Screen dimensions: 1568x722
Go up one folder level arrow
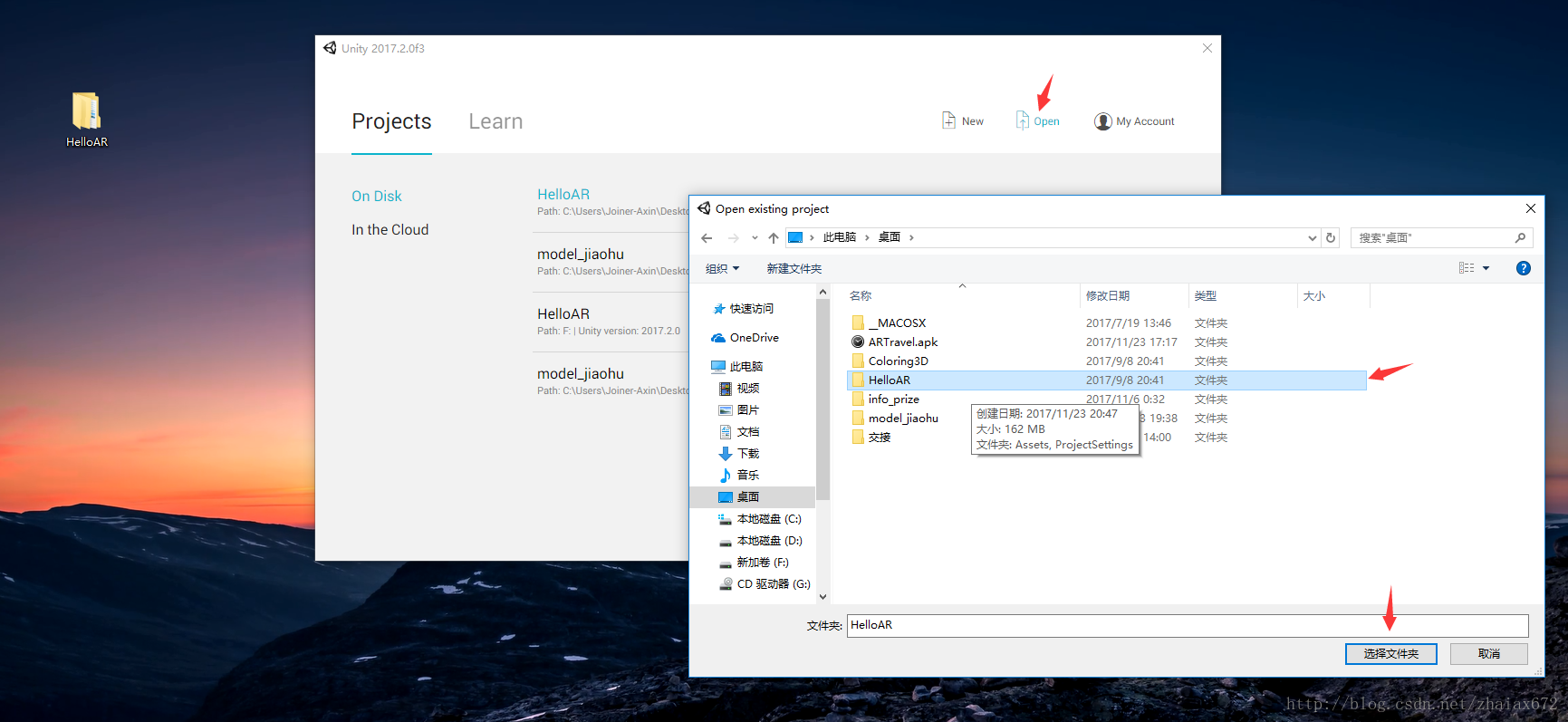773,238
